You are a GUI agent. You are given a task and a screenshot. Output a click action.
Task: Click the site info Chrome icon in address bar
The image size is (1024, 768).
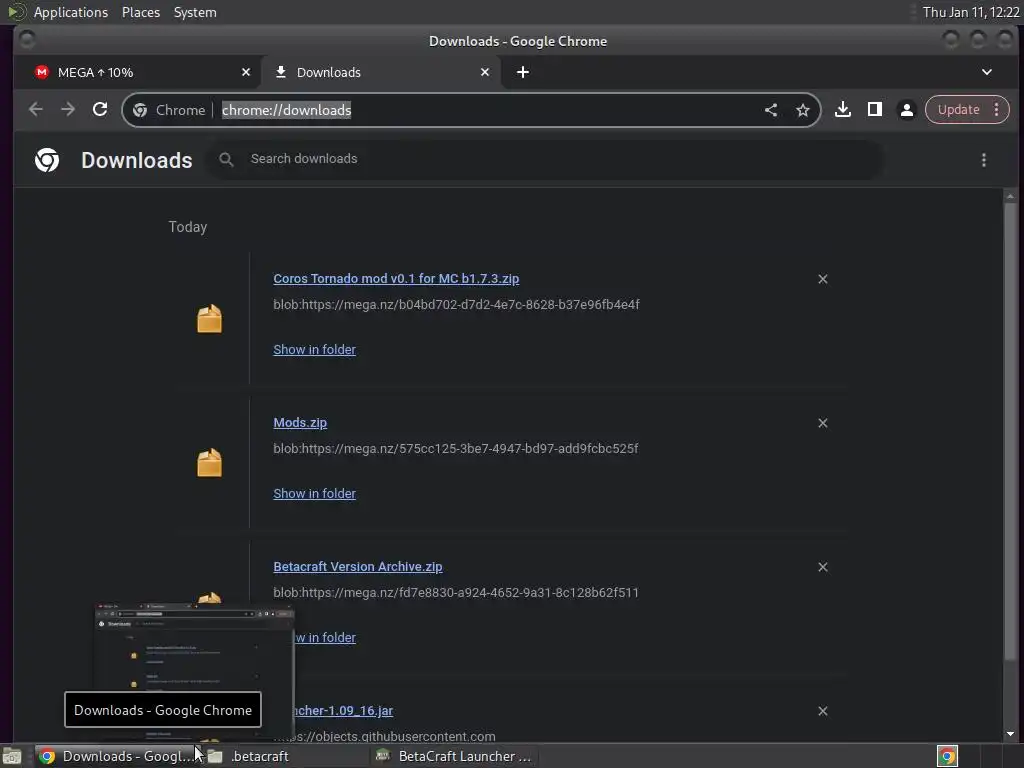pyautogui.click(x=140, y=110)
